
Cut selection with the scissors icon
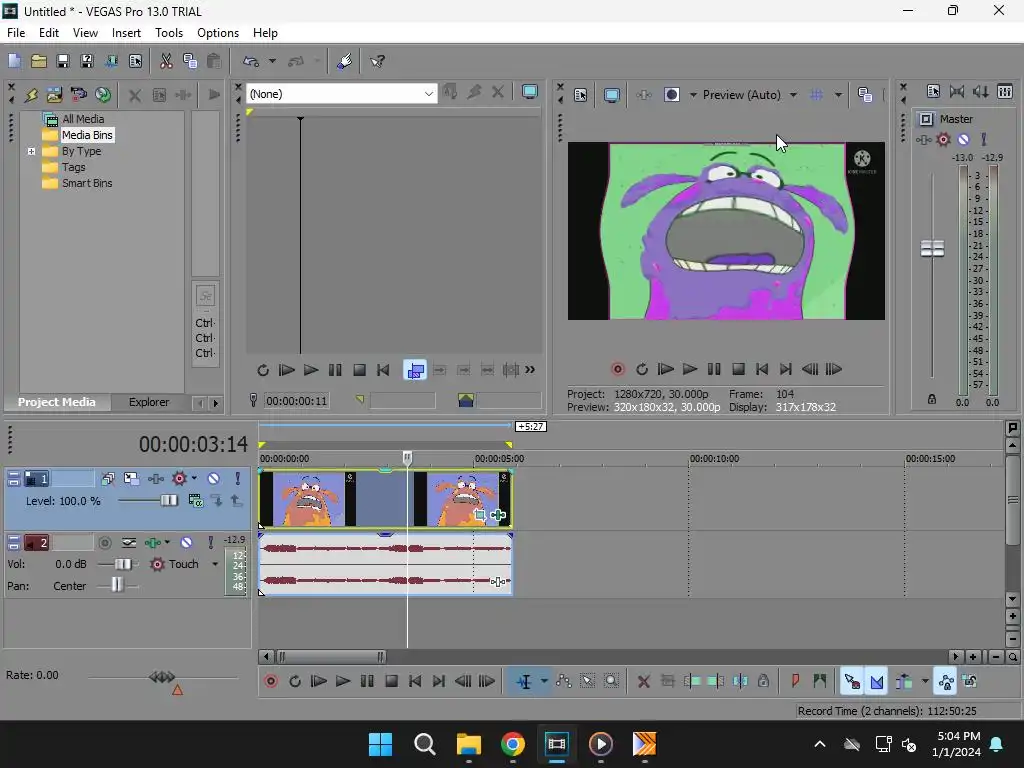(166, 61)
